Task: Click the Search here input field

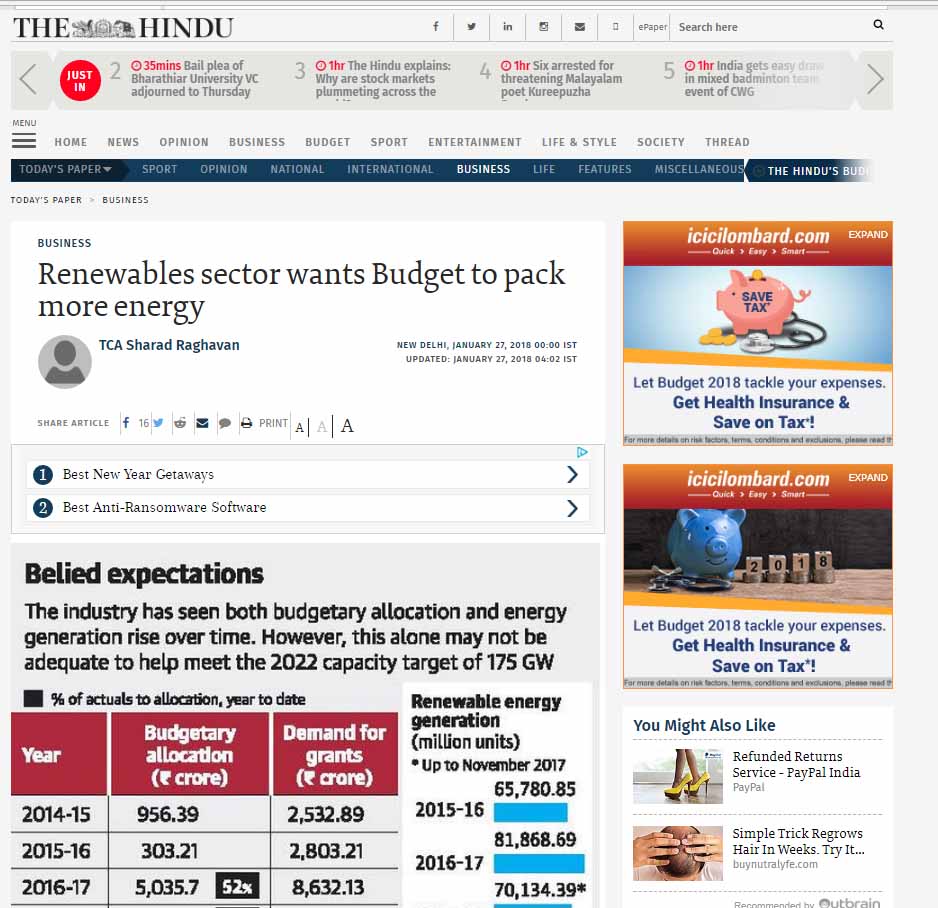Action: click(772, 27)
